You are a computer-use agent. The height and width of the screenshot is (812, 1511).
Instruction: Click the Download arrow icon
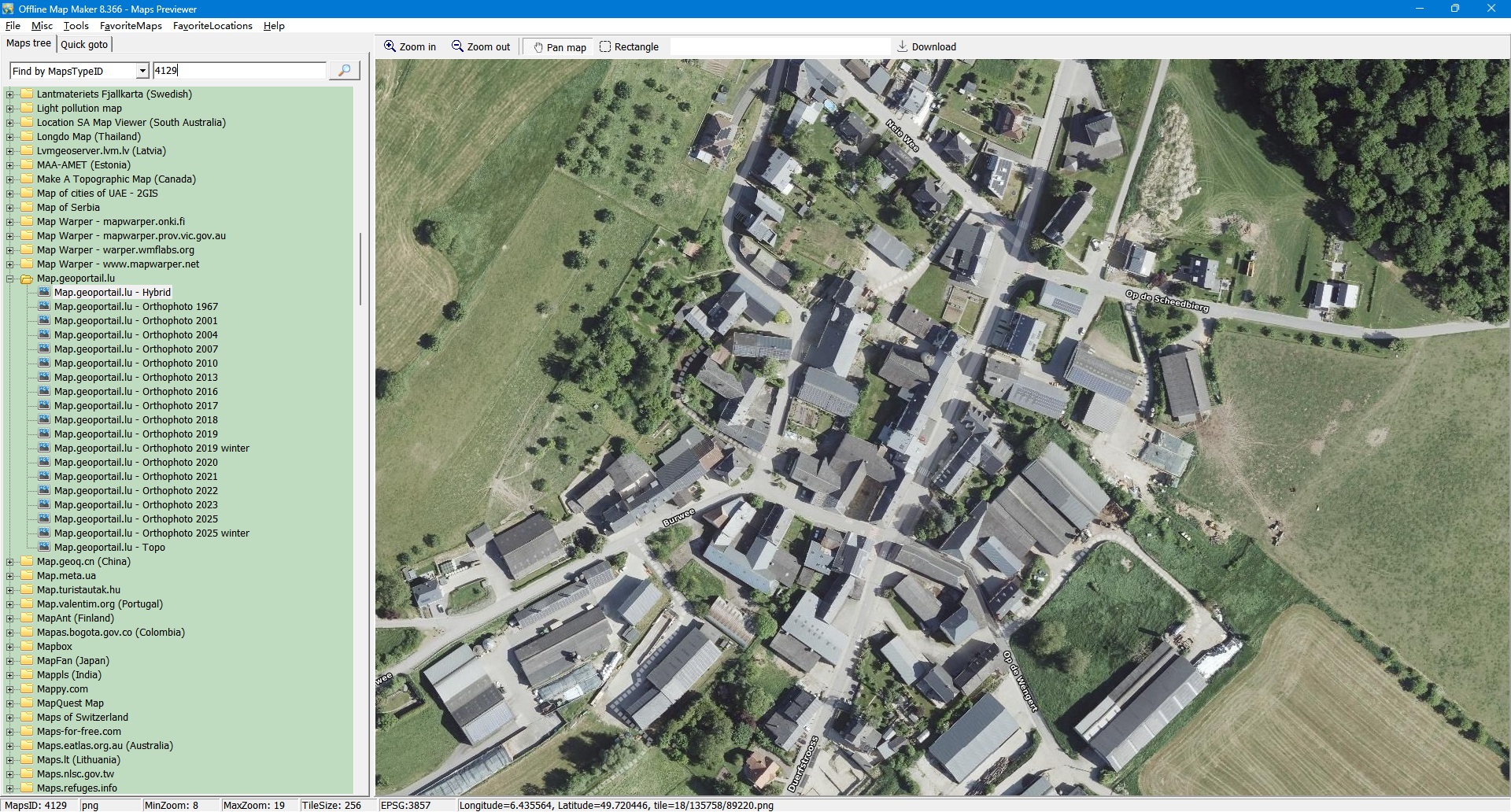[x=903, y=46]
